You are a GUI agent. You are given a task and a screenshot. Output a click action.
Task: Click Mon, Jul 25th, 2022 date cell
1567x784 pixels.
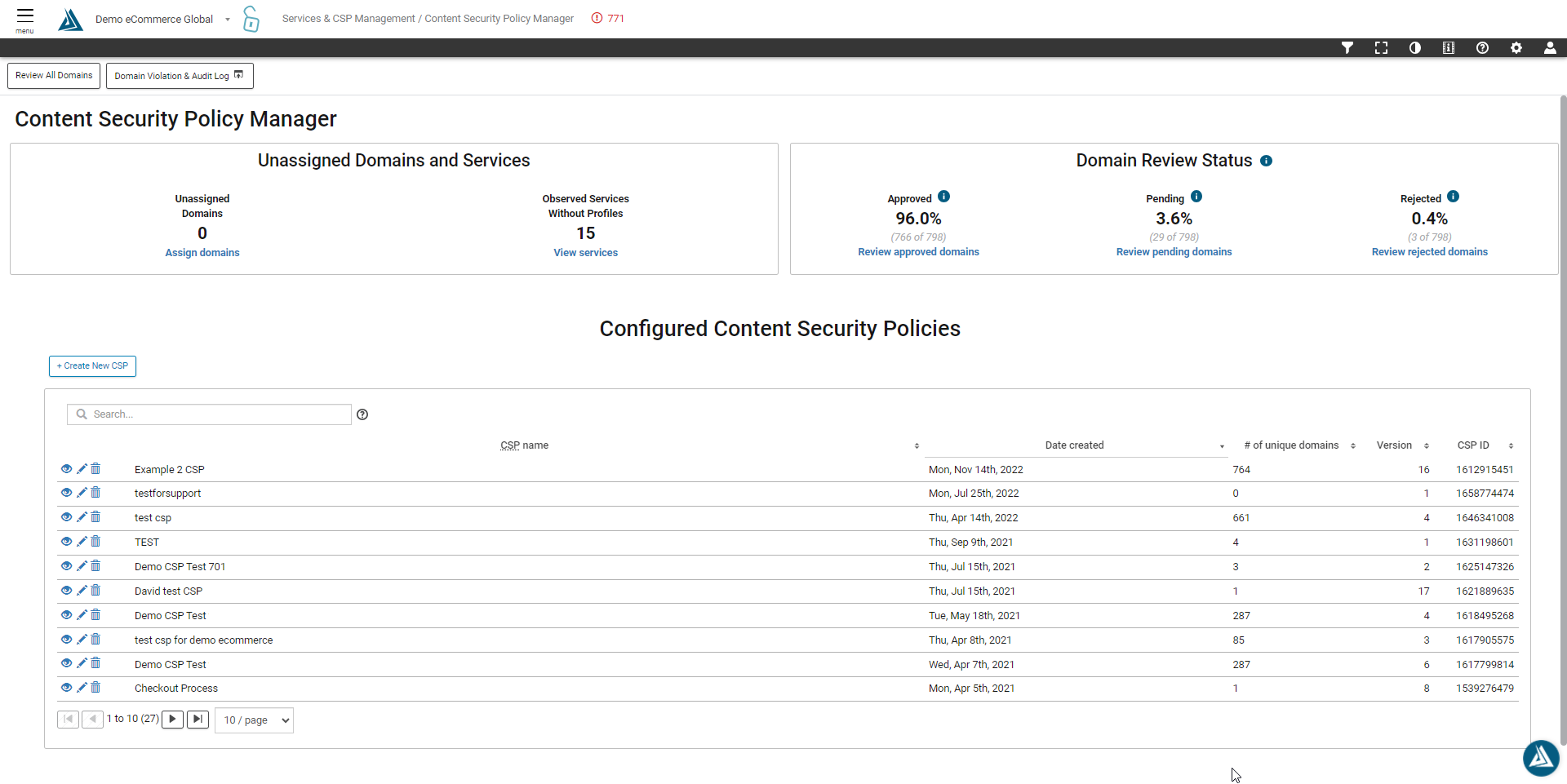tap(974, 494)
